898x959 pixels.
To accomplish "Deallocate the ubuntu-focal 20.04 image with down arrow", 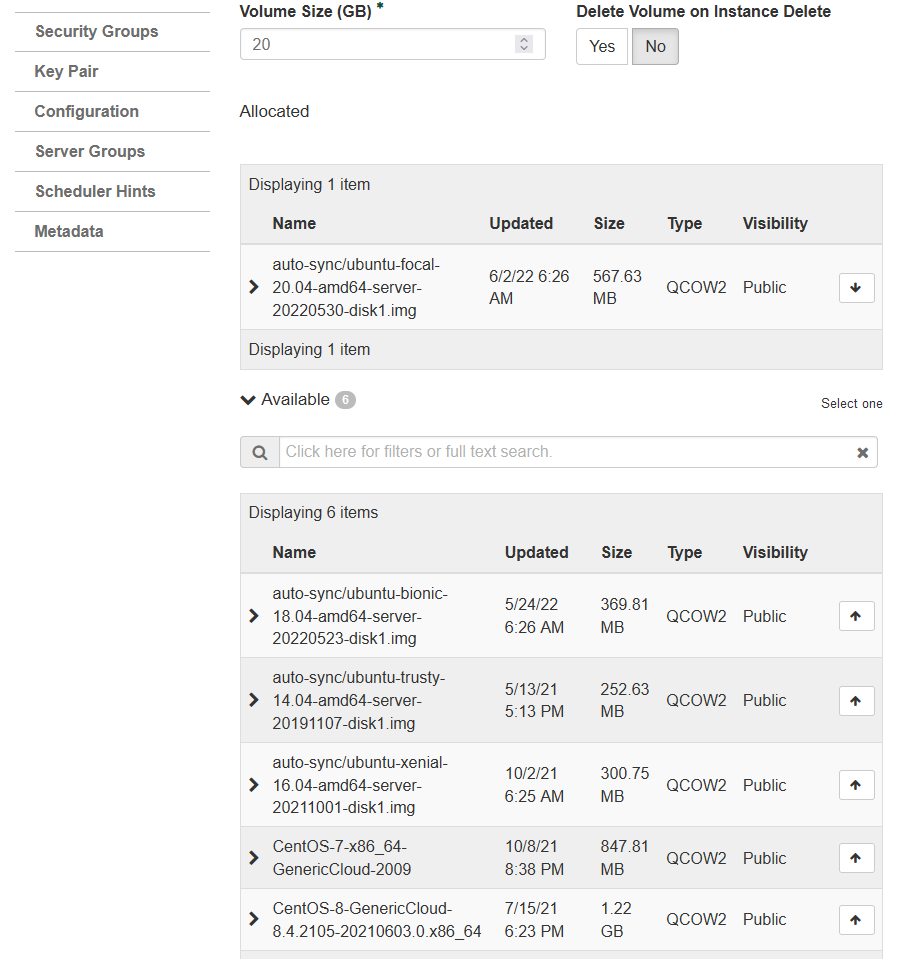I will 856,288.
